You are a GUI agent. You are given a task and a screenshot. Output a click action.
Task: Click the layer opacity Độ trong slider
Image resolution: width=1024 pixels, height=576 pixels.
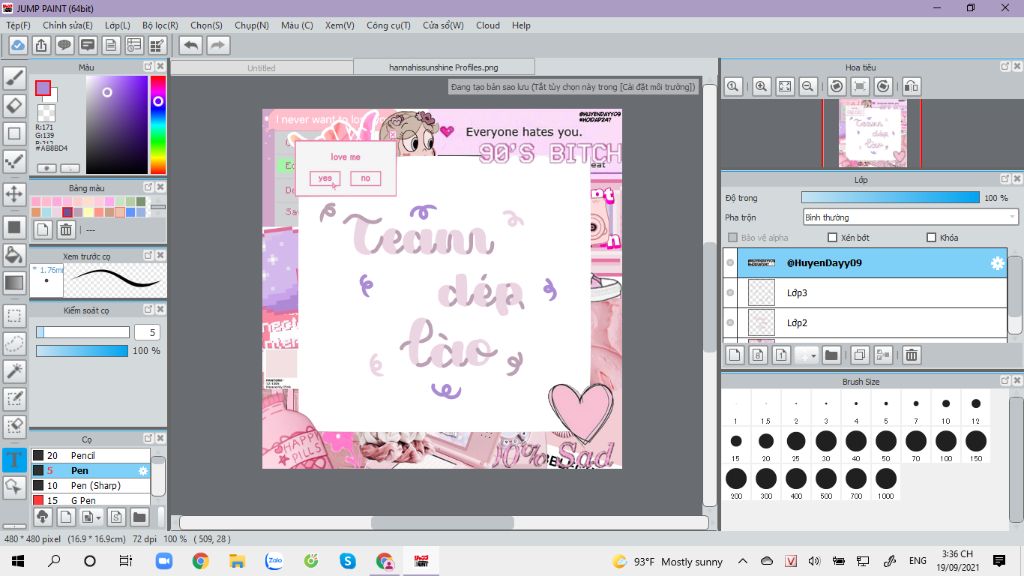pos(890,197)
